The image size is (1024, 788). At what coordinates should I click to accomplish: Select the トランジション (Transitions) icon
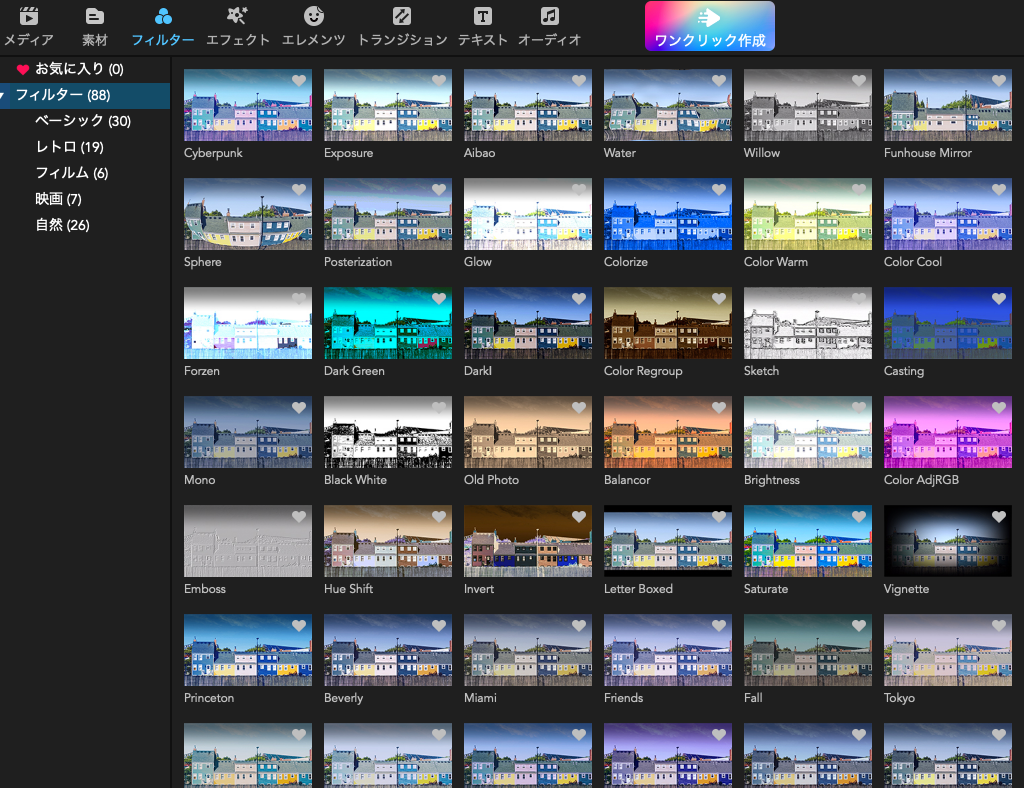[x=401, y=17]
